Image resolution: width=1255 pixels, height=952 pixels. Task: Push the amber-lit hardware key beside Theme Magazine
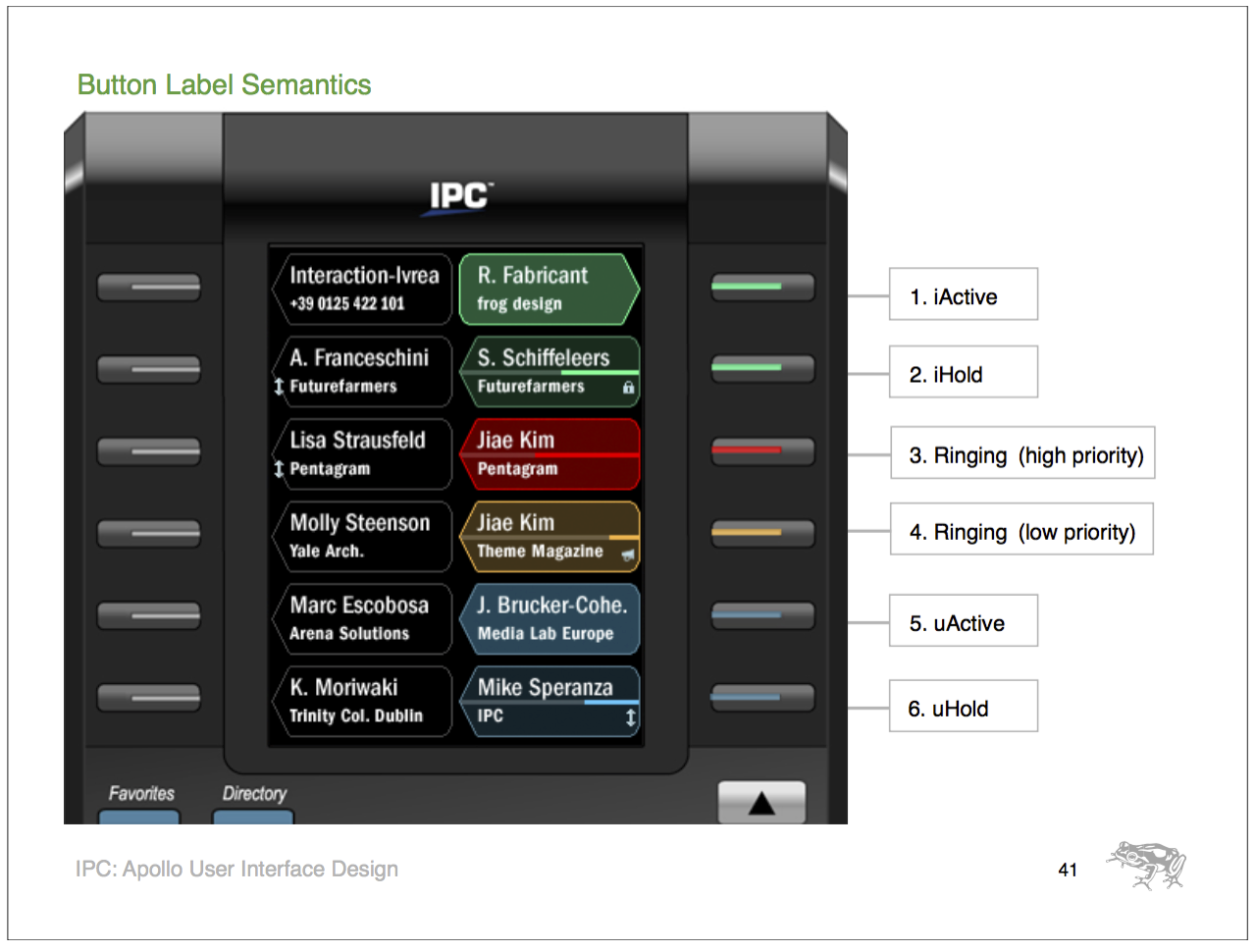[762, 533]
